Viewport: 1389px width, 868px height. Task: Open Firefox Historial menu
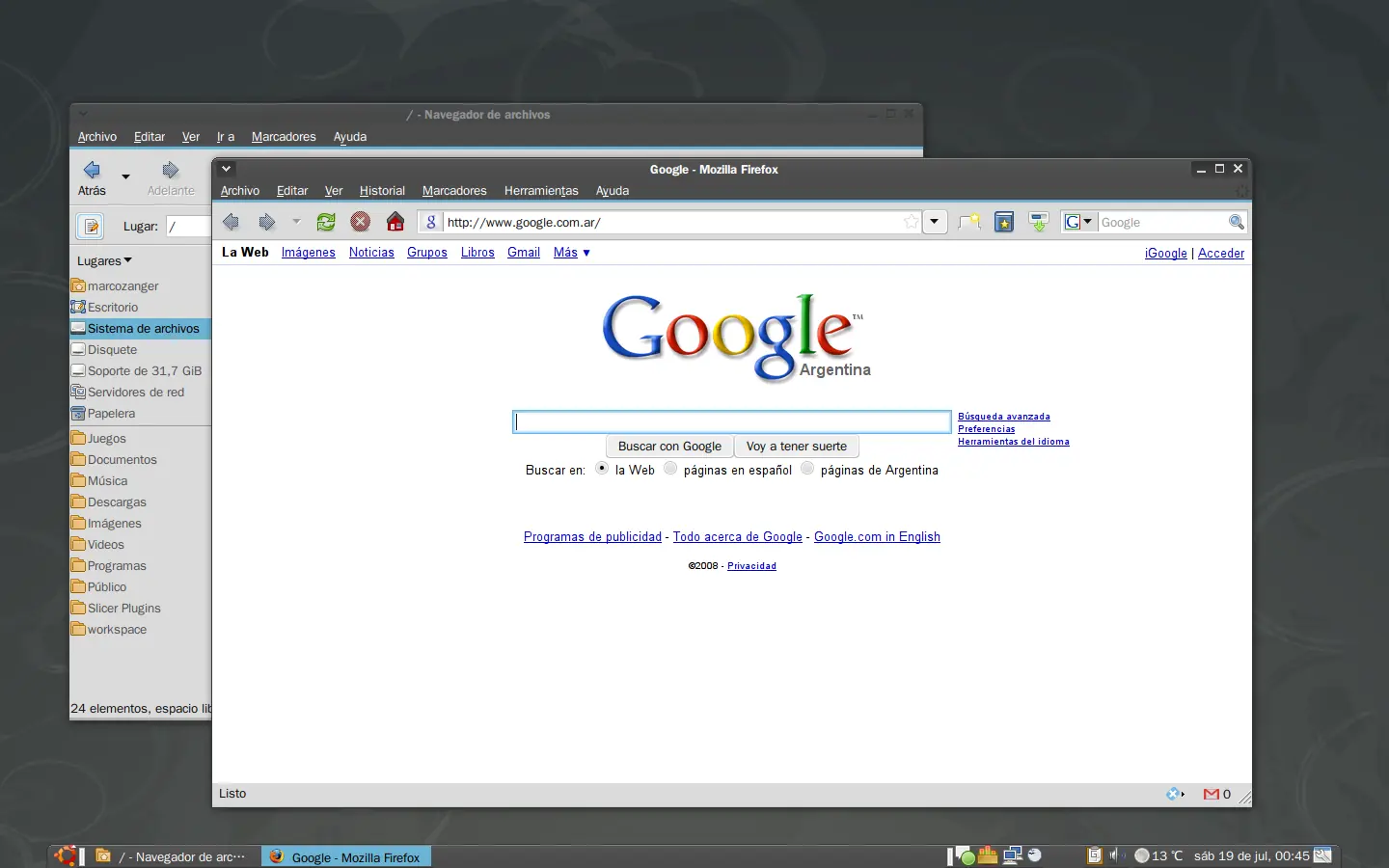(x=382, y=191)
